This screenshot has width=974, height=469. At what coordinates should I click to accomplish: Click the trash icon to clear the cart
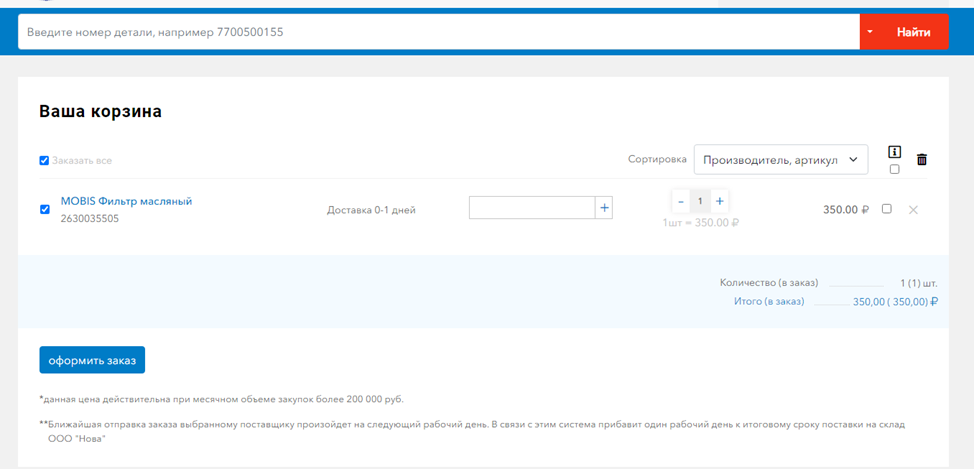pyautogui.click(x=922, y=159)
